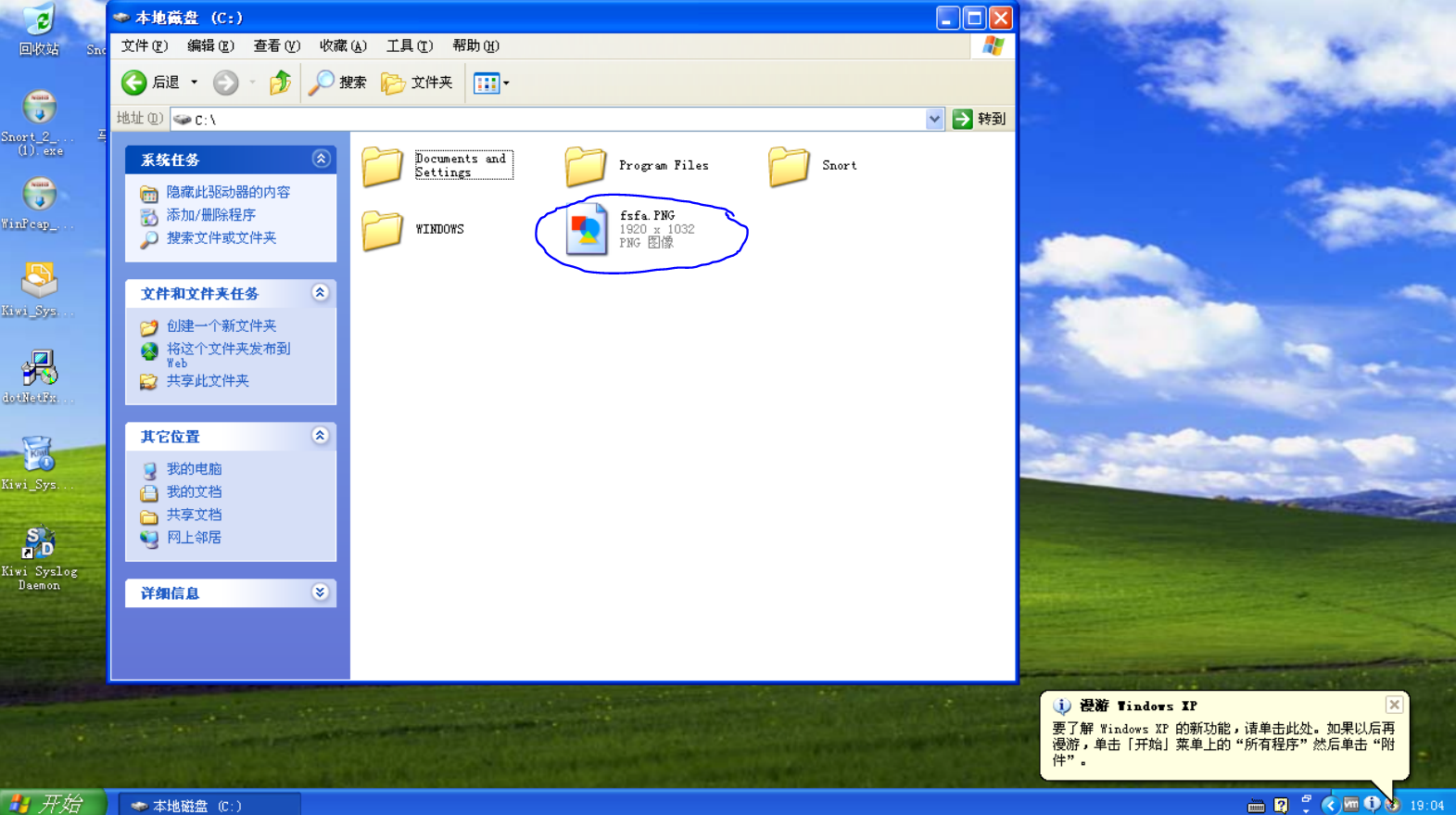Screen dimensions: 1456x815
Task: Open the Views layout dropdown button
Action: [x=491, y=83]
